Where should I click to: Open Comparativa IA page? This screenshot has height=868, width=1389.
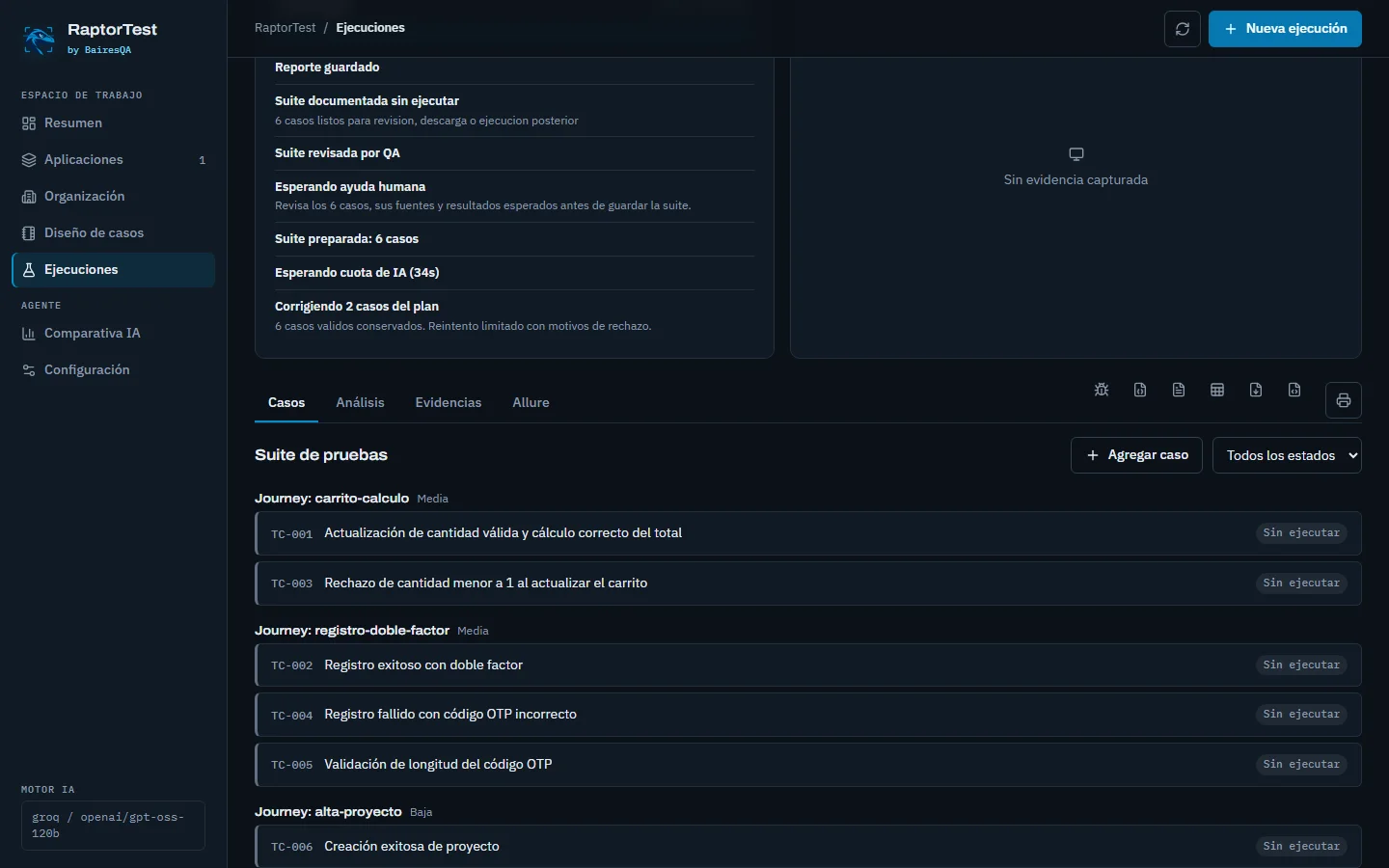point(113,334)
